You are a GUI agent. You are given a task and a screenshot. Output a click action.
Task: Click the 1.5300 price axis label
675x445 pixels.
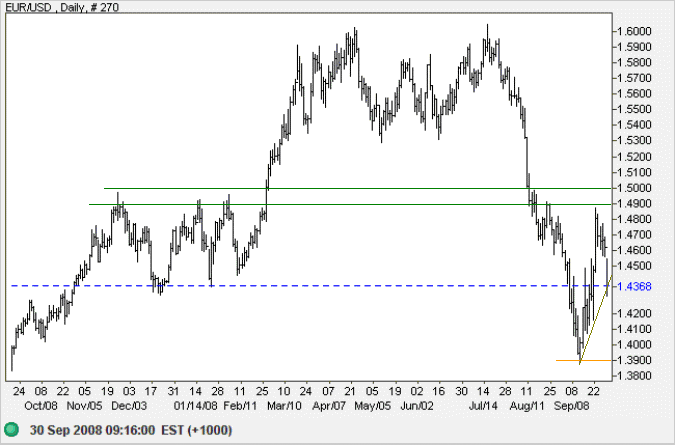(635, 140)
